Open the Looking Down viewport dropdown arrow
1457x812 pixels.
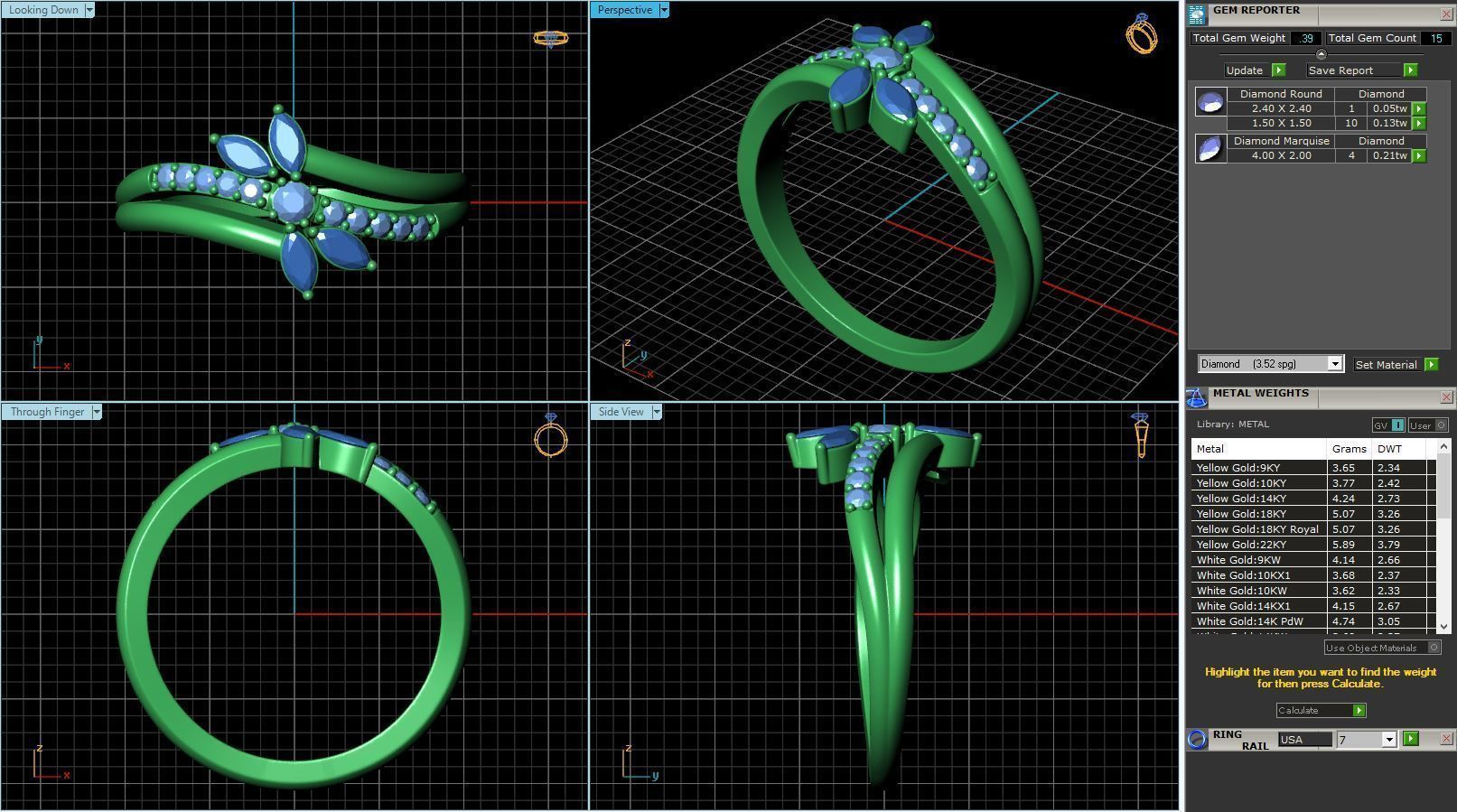[89, 10]
